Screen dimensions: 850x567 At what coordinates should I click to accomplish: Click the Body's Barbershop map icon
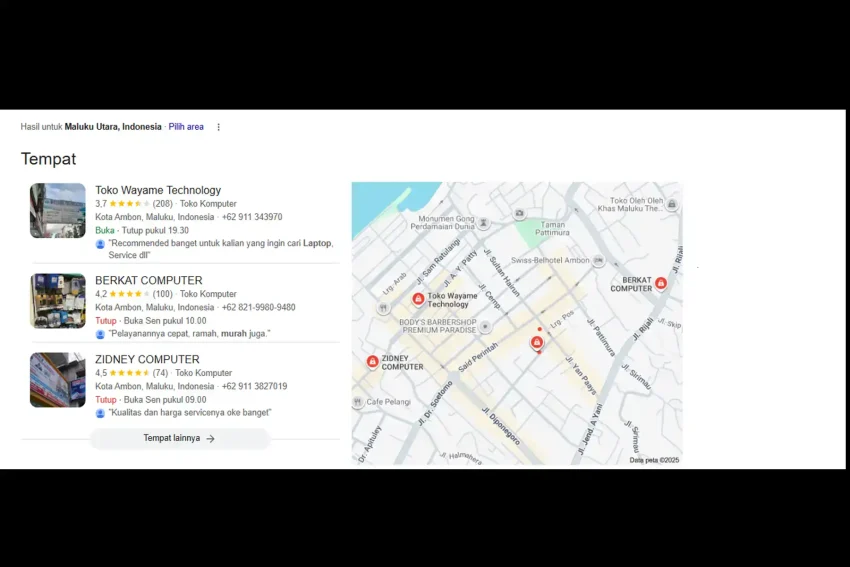pos(485,327)
